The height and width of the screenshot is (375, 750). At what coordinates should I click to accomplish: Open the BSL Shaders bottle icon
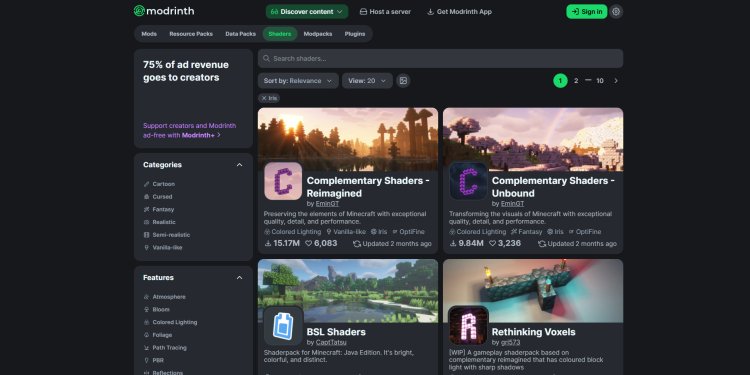click(x=283, y=326)
